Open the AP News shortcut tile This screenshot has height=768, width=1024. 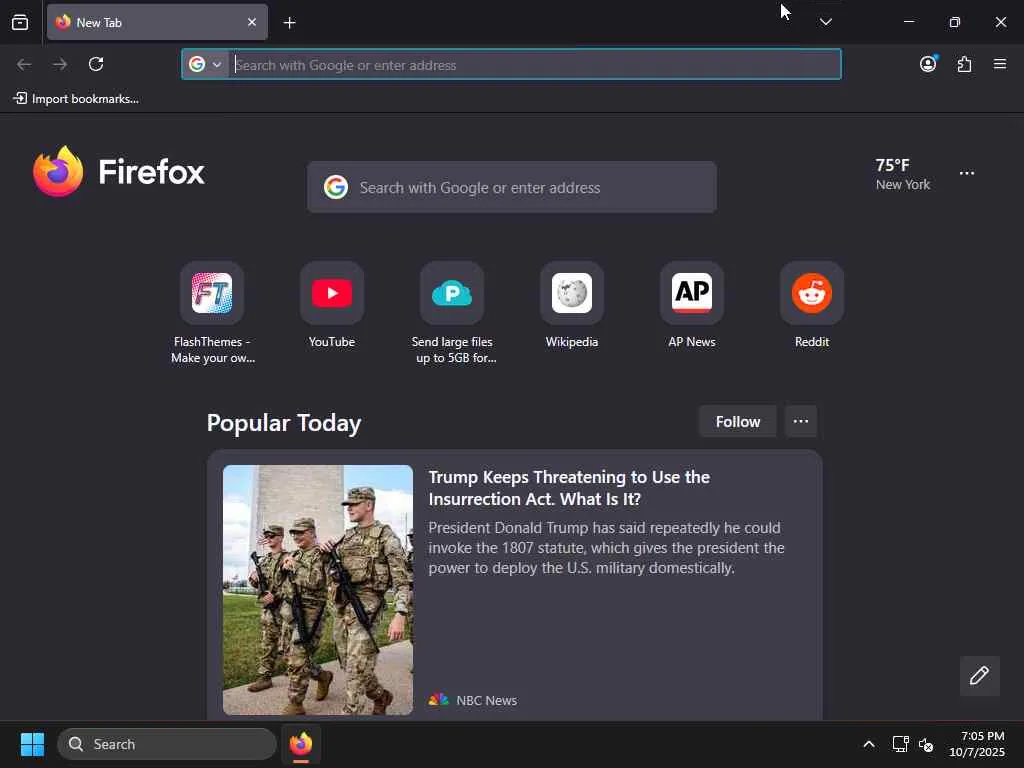[x=692, y=293]
